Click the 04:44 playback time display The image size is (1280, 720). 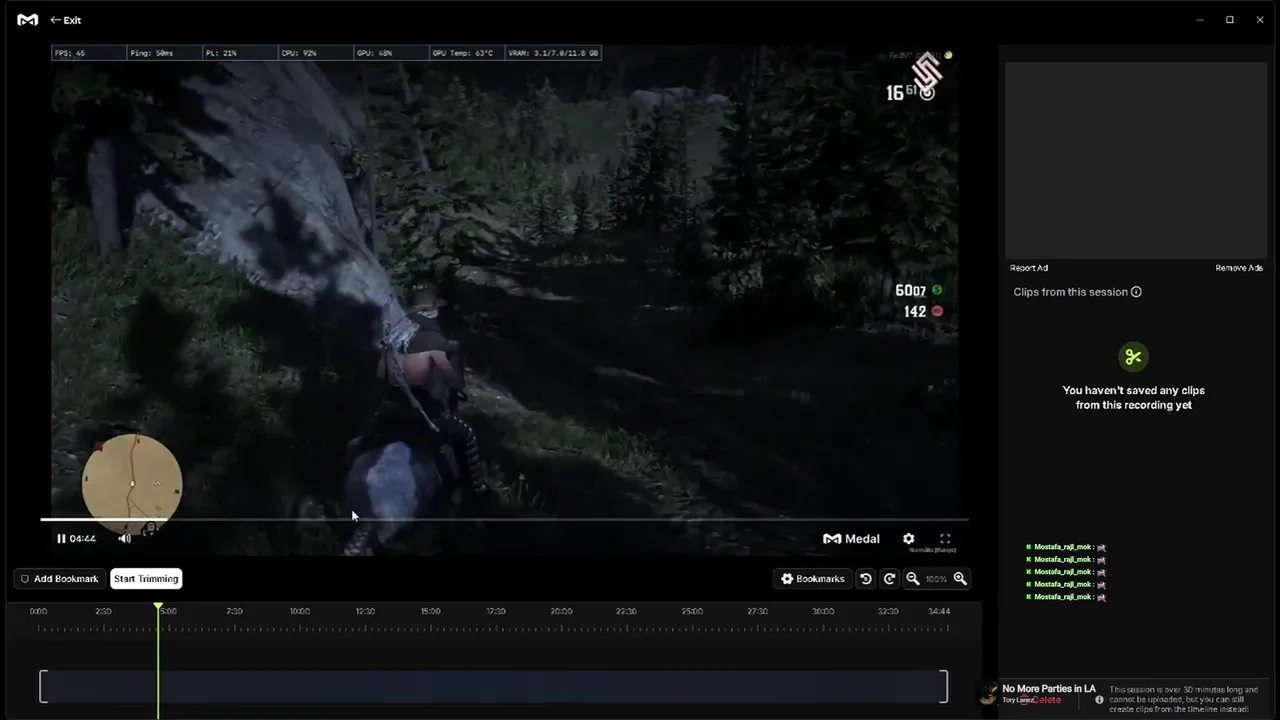[83, 538]
